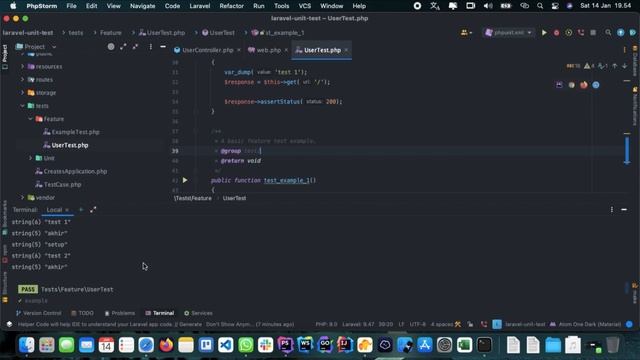Collapse the tests folder

(x=22, y=106)
